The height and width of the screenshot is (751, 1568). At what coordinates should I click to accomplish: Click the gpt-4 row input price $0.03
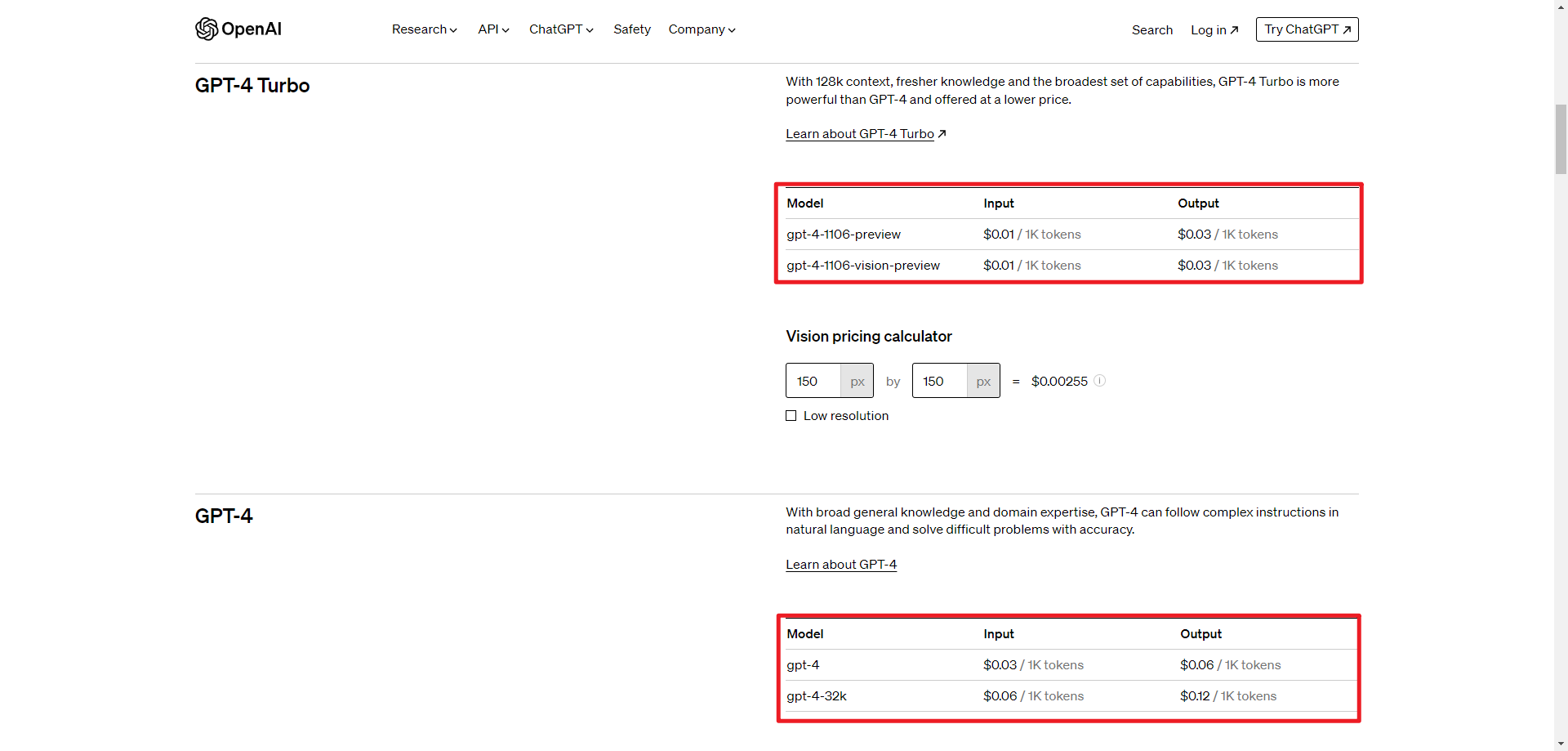coord(1000,665)
